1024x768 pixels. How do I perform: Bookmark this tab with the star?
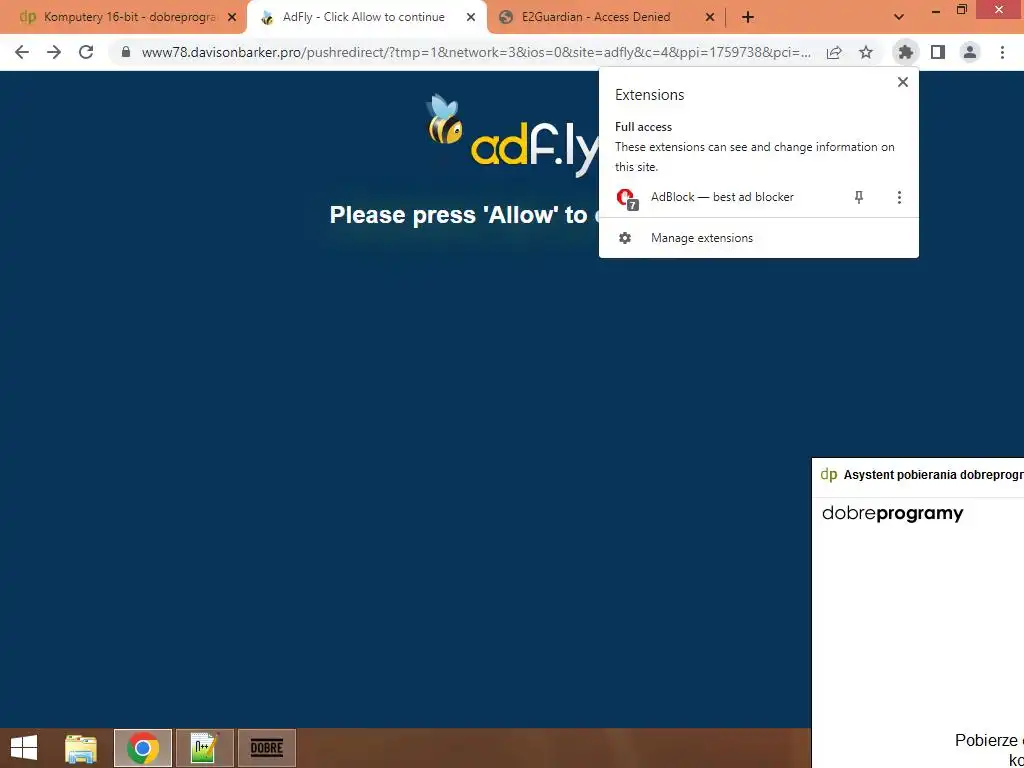click(866, 52)
